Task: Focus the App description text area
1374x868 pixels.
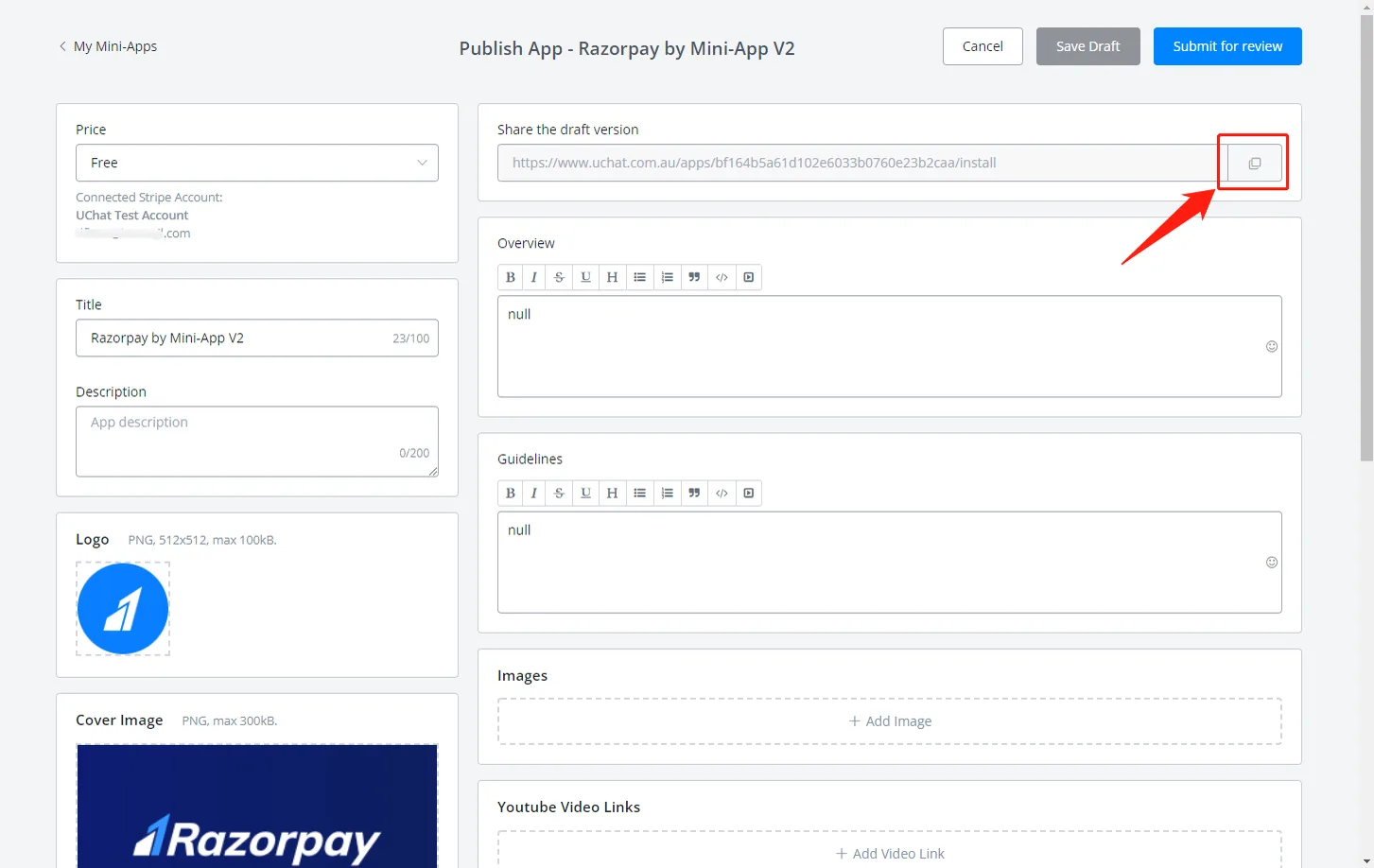Action: [257, 442]
